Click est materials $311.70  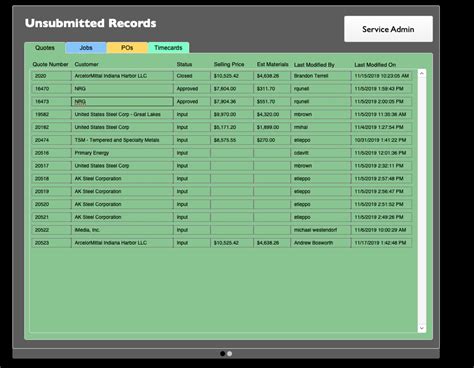pyautogui.click(x=272, y=89)
